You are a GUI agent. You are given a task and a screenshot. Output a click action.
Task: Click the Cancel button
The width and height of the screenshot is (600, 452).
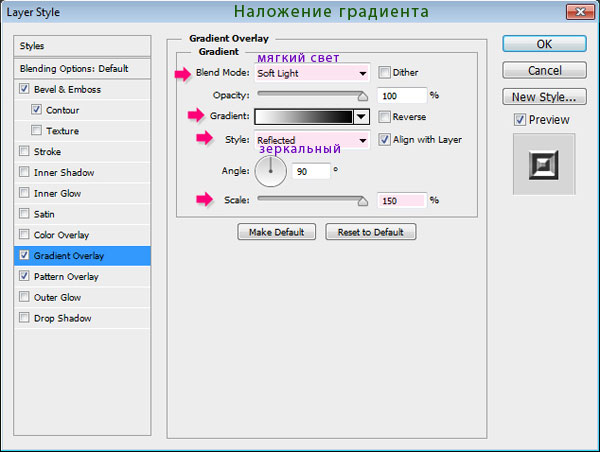coord(544,70)
